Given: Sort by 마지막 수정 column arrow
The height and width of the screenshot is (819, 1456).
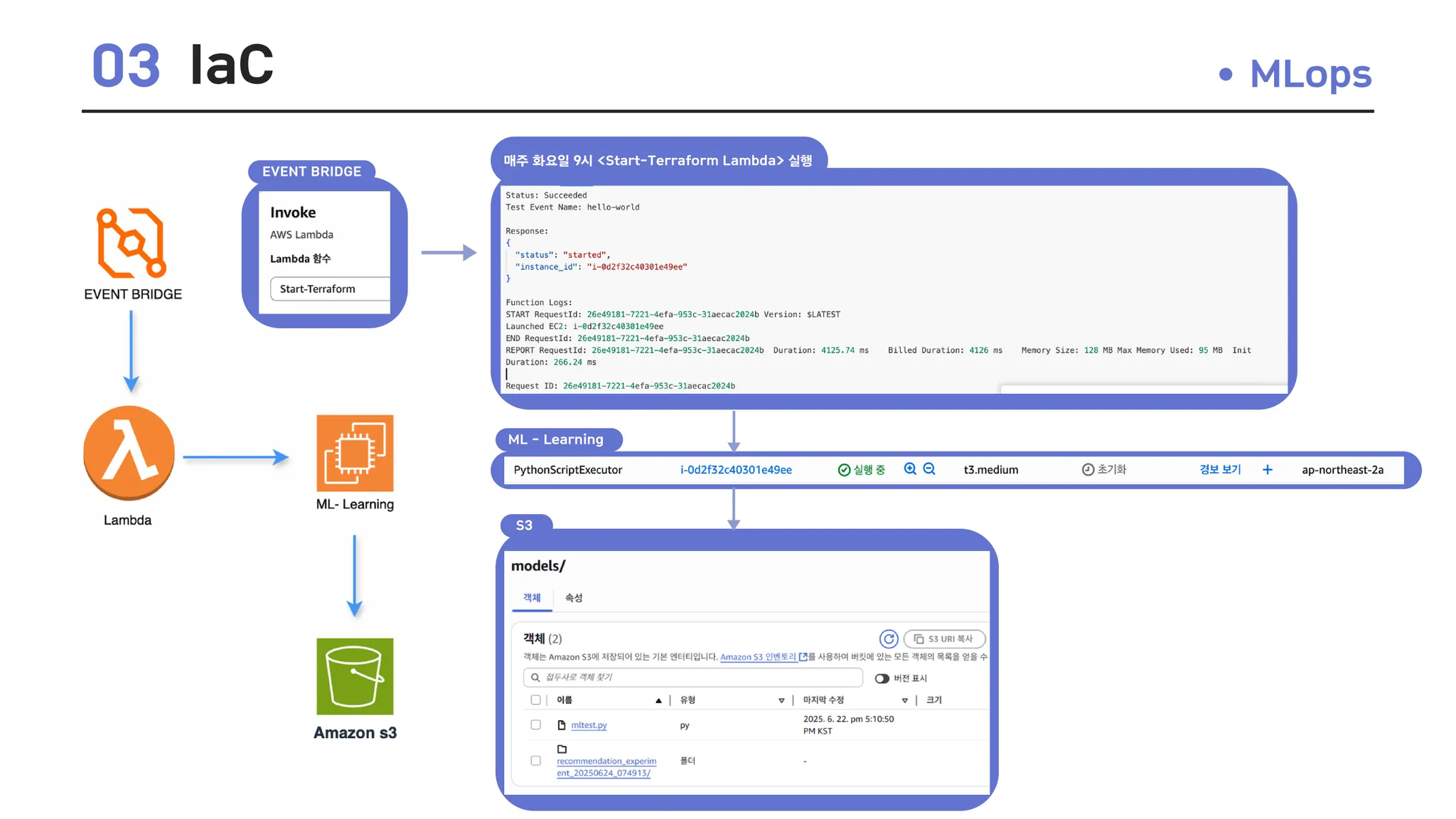Looking at the screenshot, I should click(x=904, y=700).
